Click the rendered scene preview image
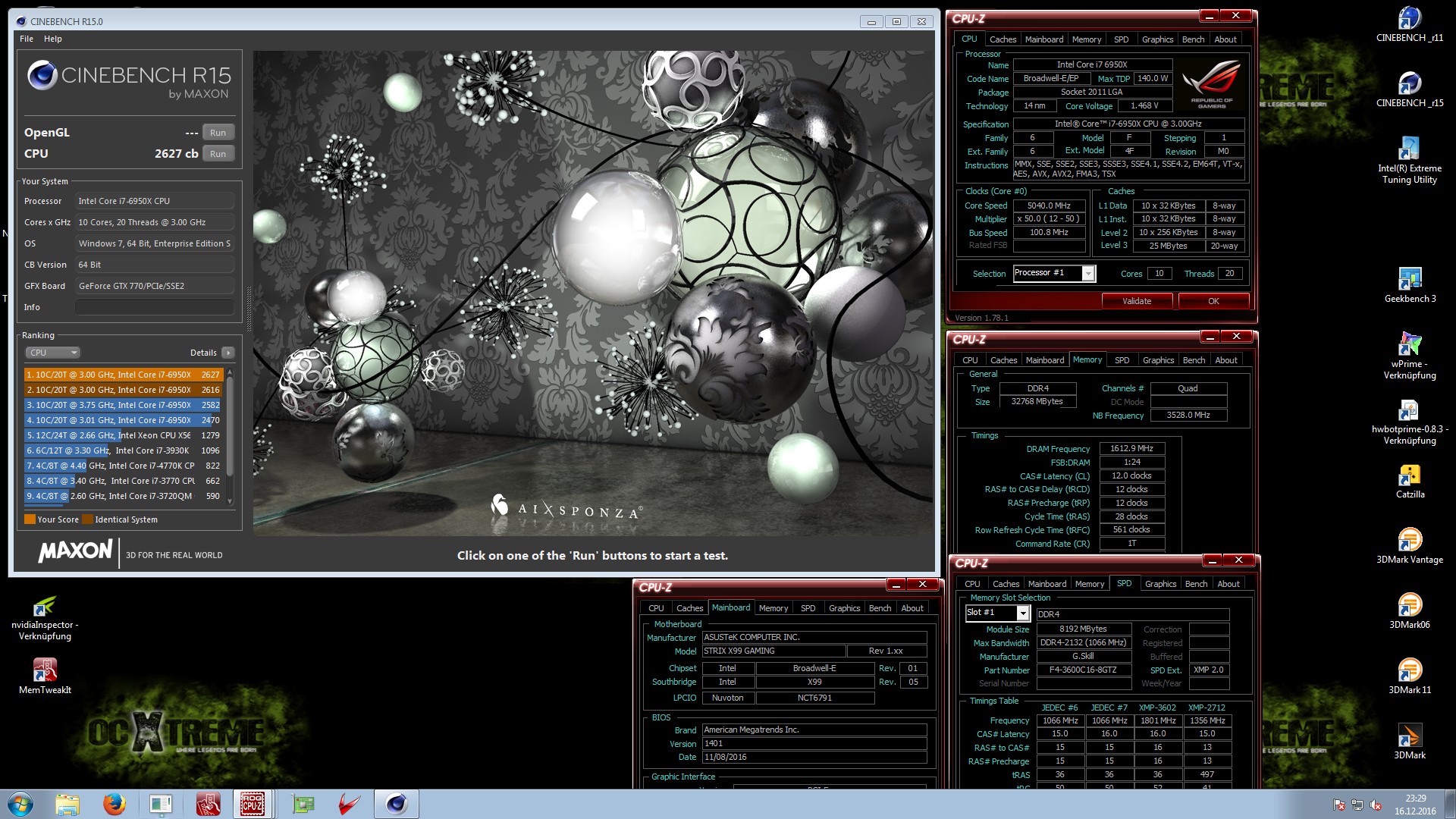 pos(593,293)
